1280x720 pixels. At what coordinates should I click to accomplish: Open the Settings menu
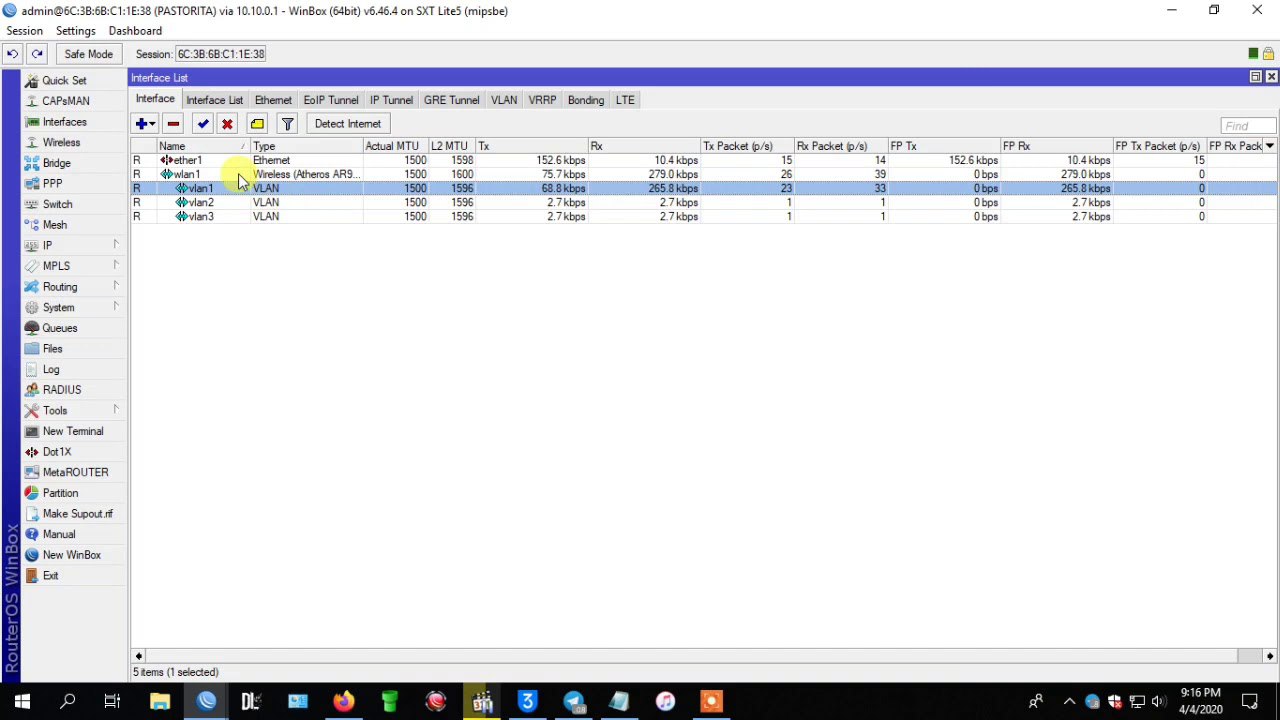(75, 31)
